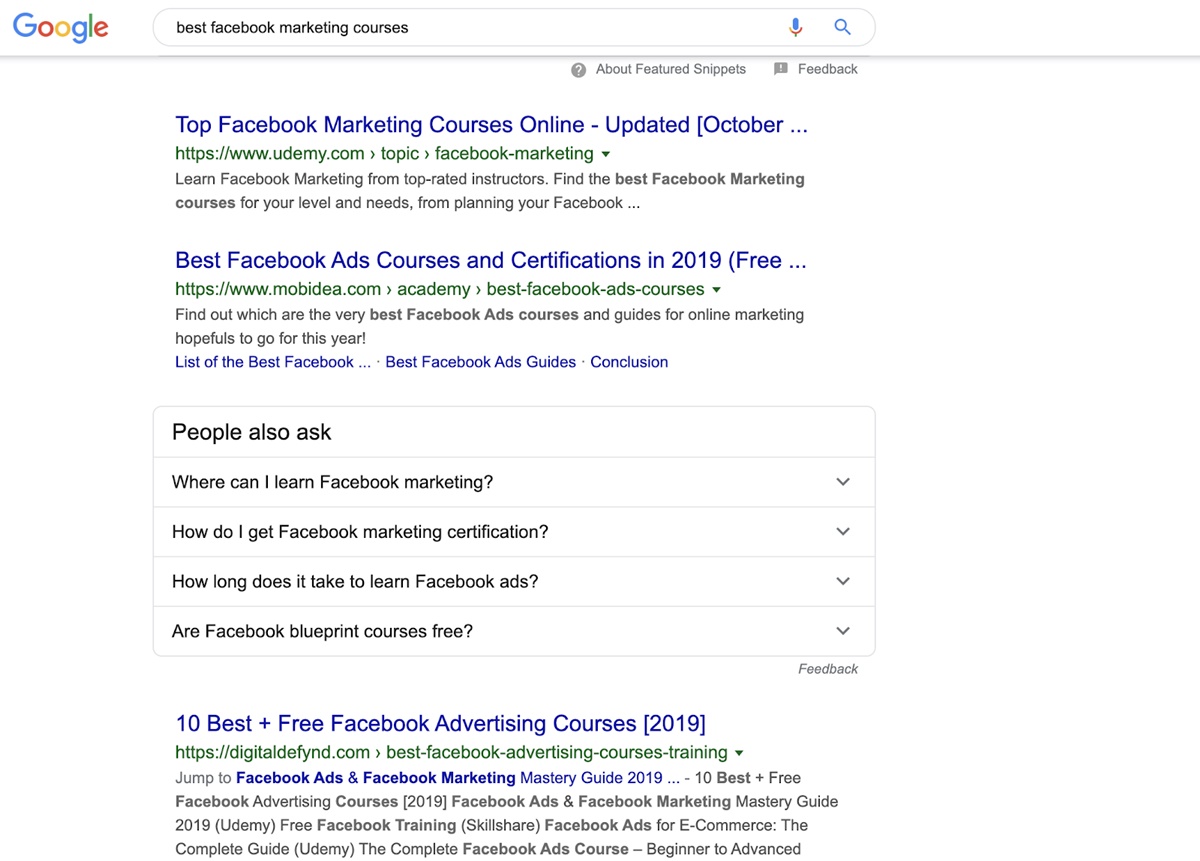
Task: Click the "Best Facebook Ads Guides" sitelink
Action: point(480,362)
